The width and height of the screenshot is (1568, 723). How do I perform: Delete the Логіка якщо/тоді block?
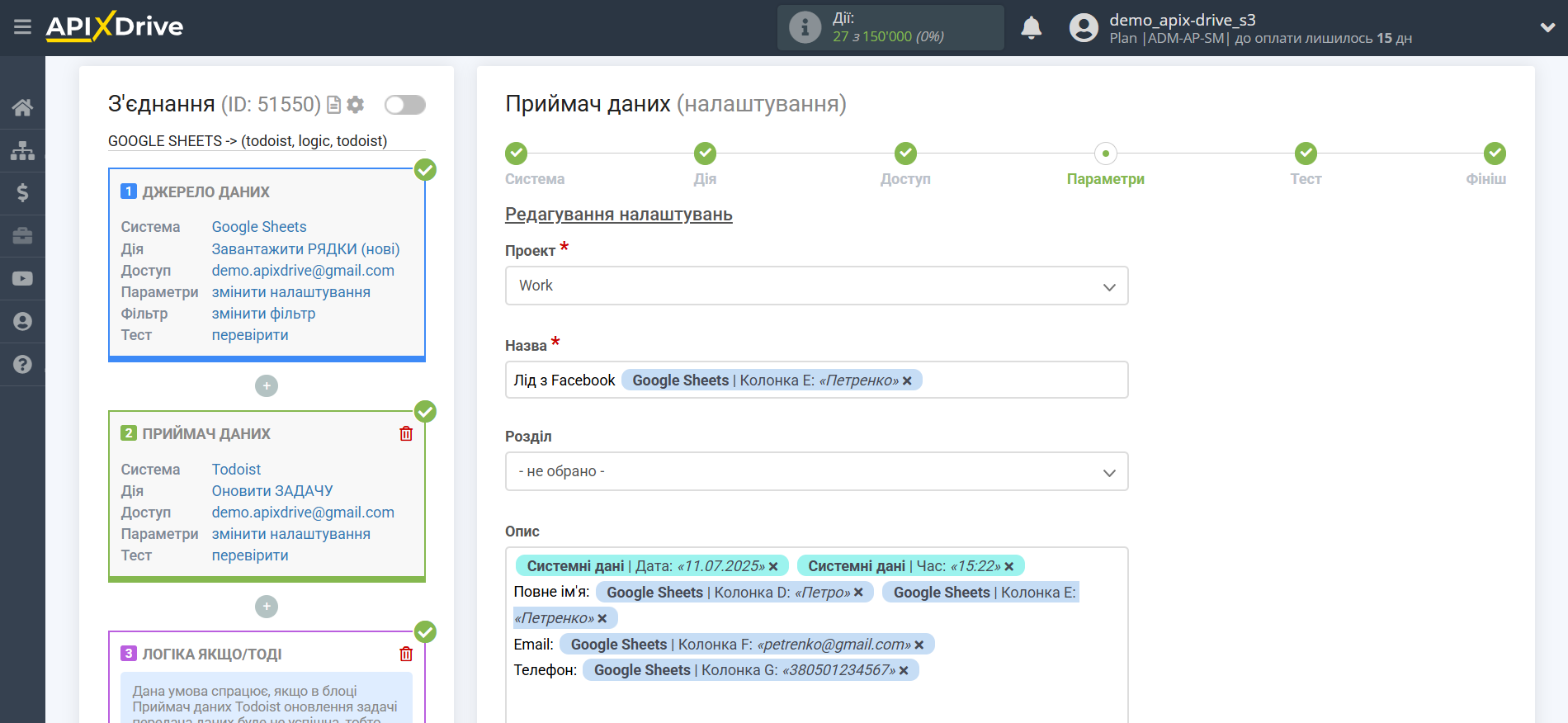click(x=406, y=654)
